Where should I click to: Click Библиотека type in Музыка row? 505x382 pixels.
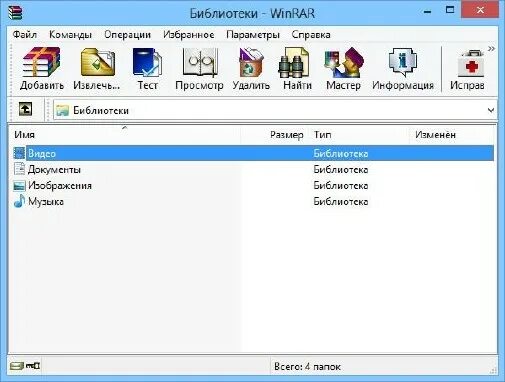[341, 201]
